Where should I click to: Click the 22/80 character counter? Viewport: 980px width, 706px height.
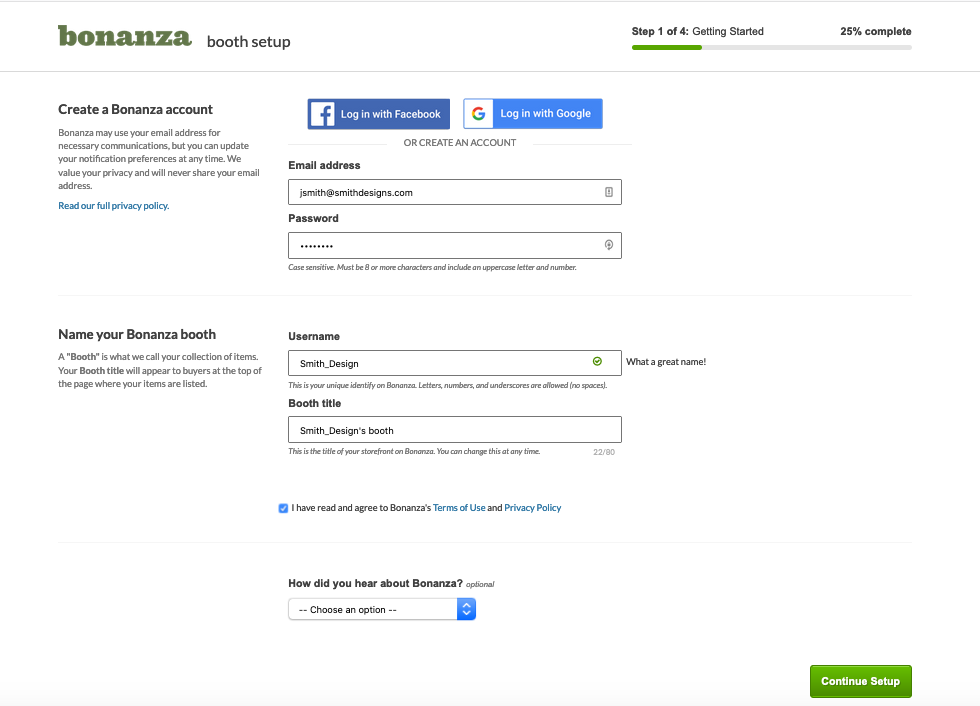604,452
